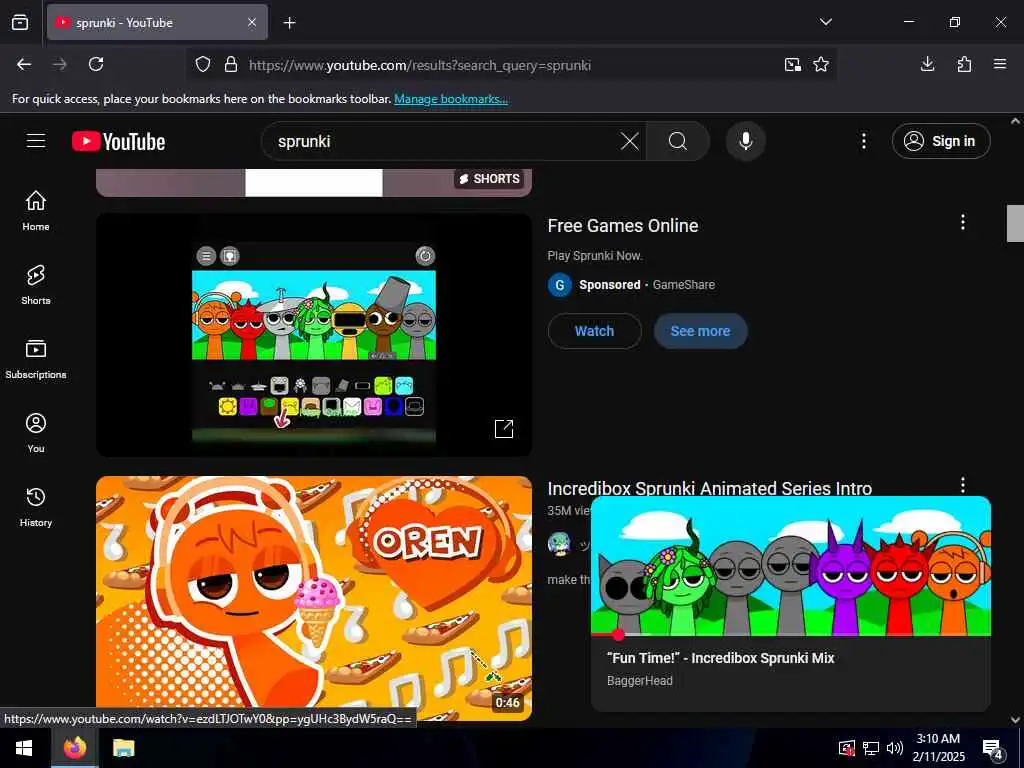Open Shorts in the sidebar
The width and height of the screenshot is (1024, 768).
pos(36,285)
